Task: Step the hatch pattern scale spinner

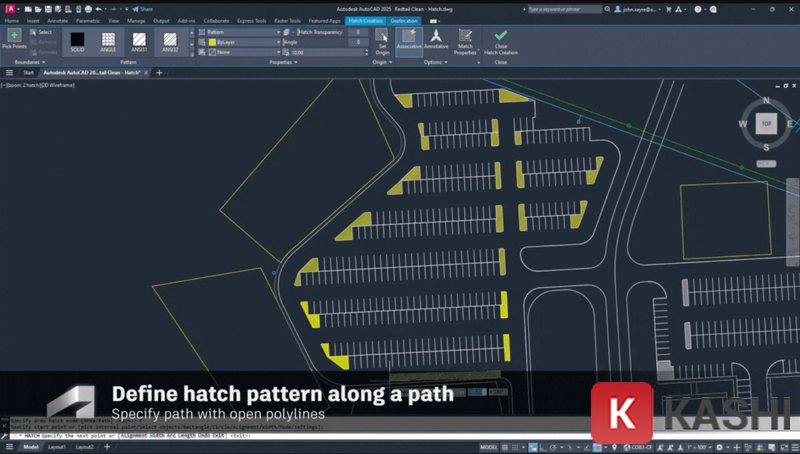Action: (x=366, y=53)
